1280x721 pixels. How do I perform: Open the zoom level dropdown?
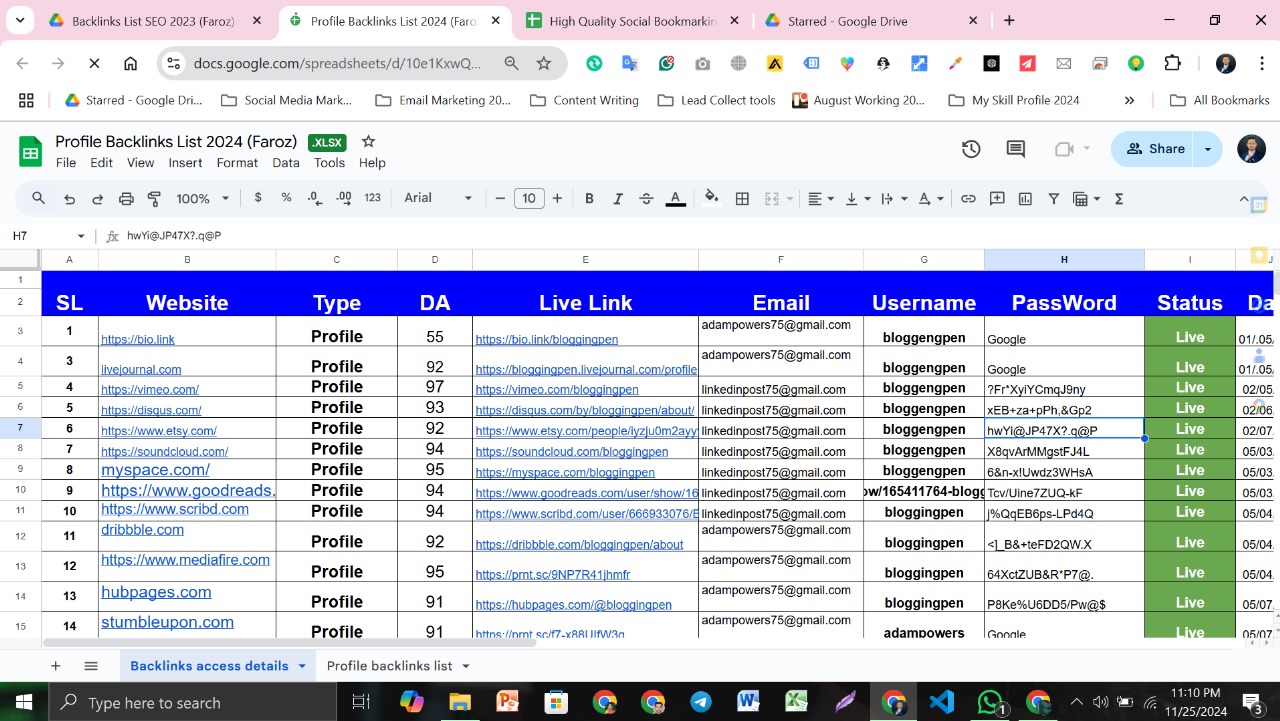[x=202, y=199]
